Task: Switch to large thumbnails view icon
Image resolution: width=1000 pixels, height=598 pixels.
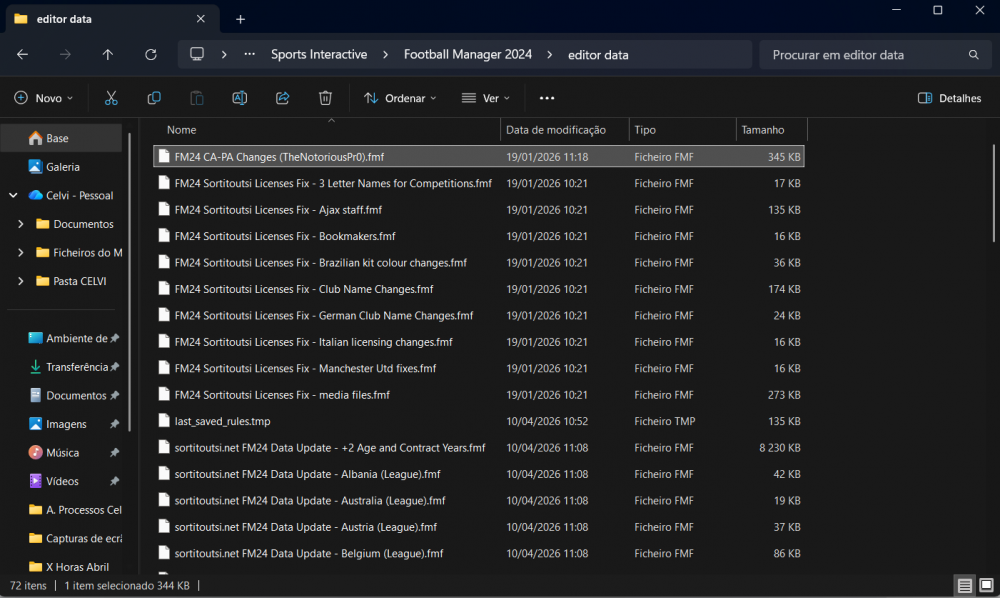Action: coord(986,585)
